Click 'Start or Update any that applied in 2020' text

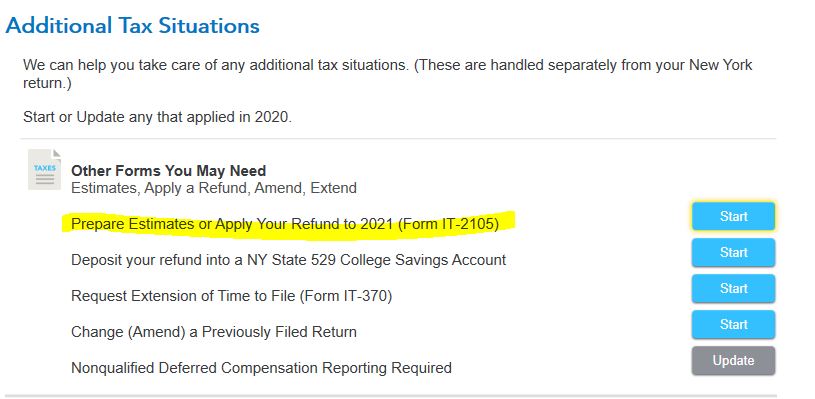point(157,117)
